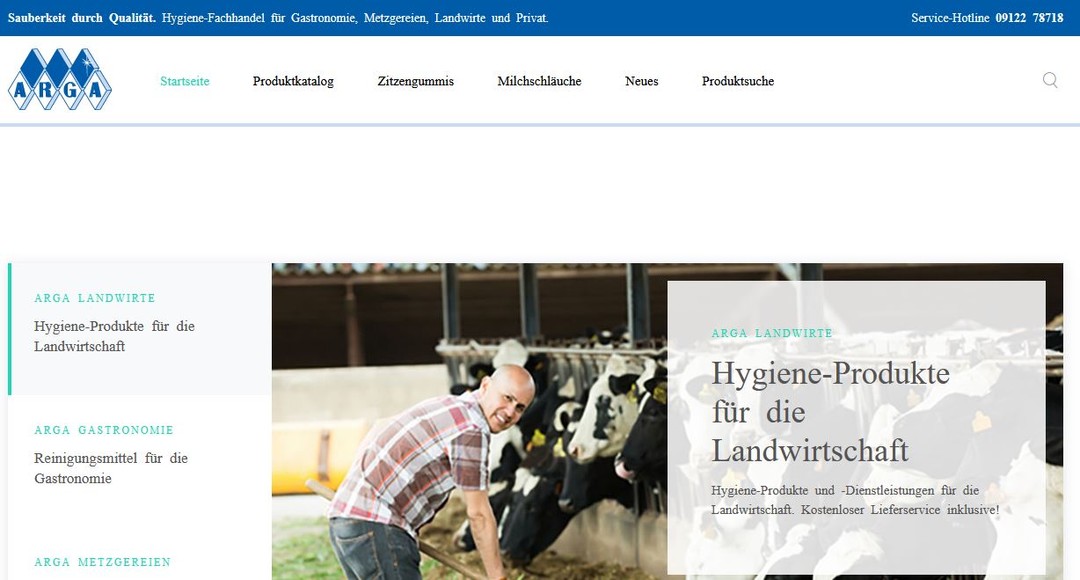
Task: Navigate to the Zitzengummis page
Action: 416,81
